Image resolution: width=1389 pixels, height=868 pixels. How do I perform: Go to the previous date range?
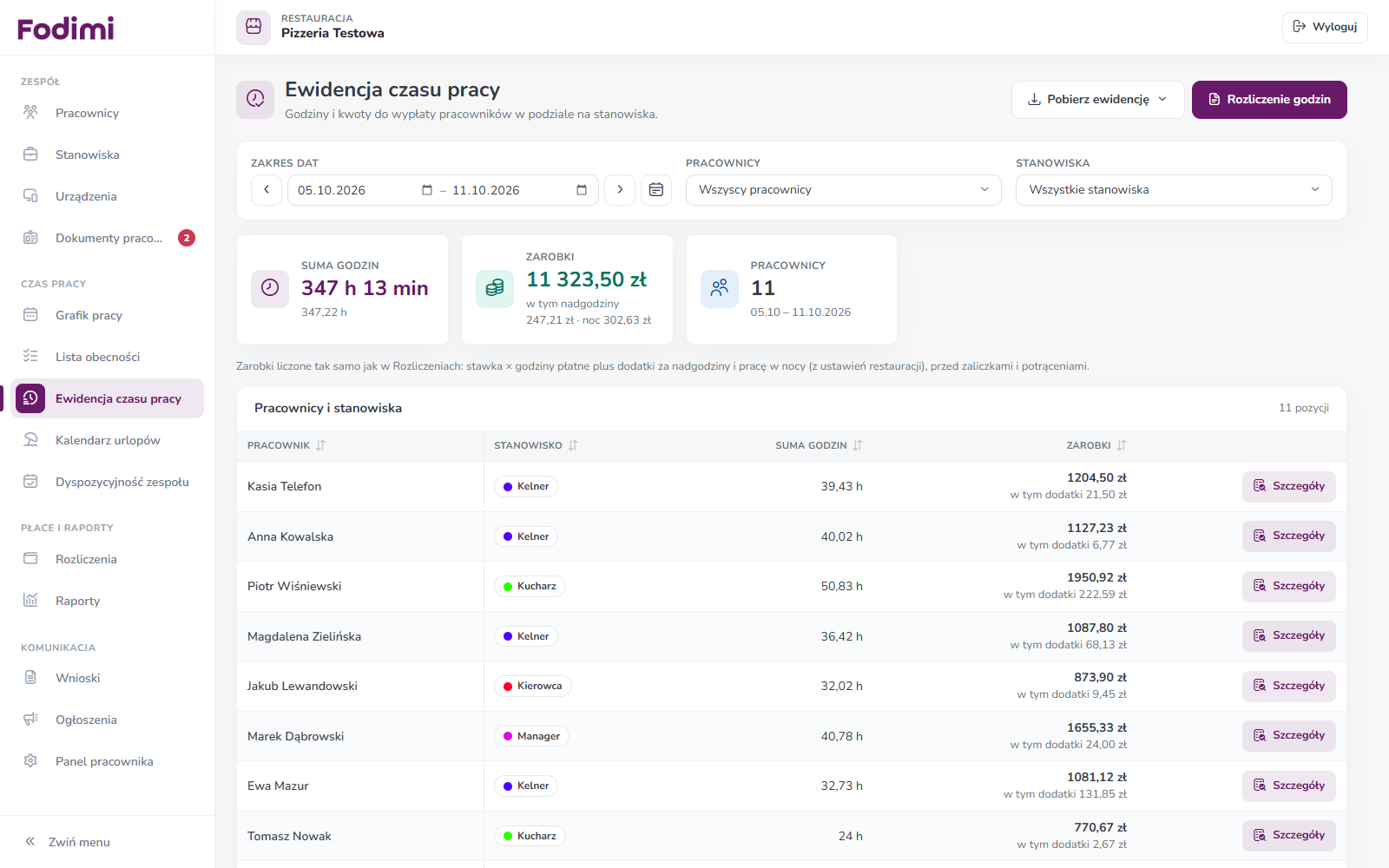267,190
